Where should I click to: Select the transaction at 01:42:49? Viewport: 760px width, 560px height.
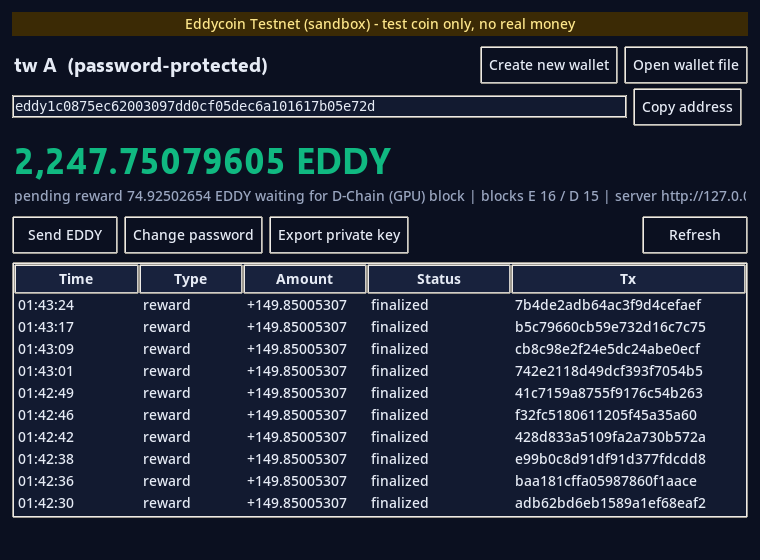click(380, 393)
